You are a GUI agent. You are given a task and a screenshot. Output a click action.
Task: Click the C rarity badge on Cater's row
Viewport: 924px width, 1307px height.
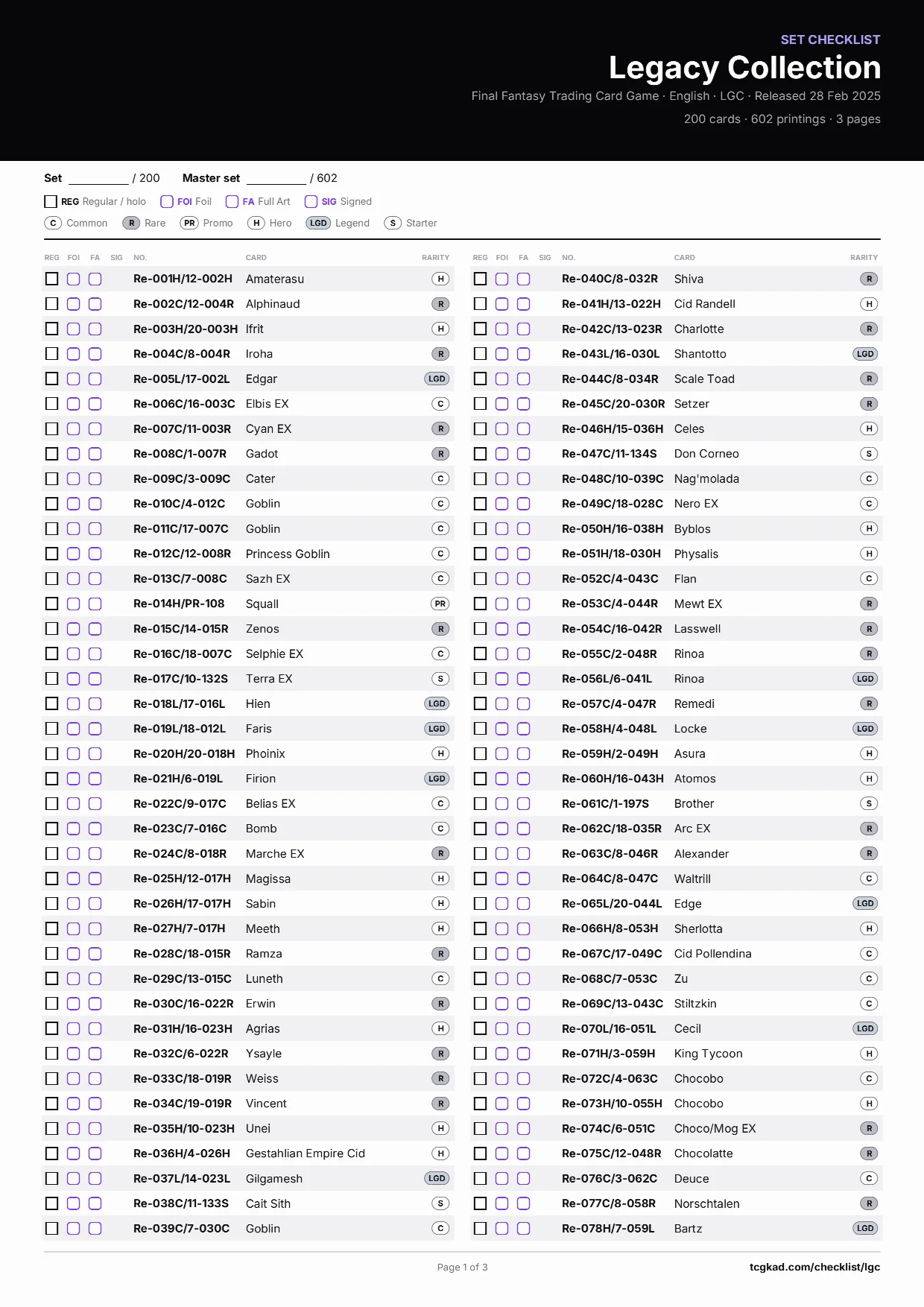click(x=441, y=478)
